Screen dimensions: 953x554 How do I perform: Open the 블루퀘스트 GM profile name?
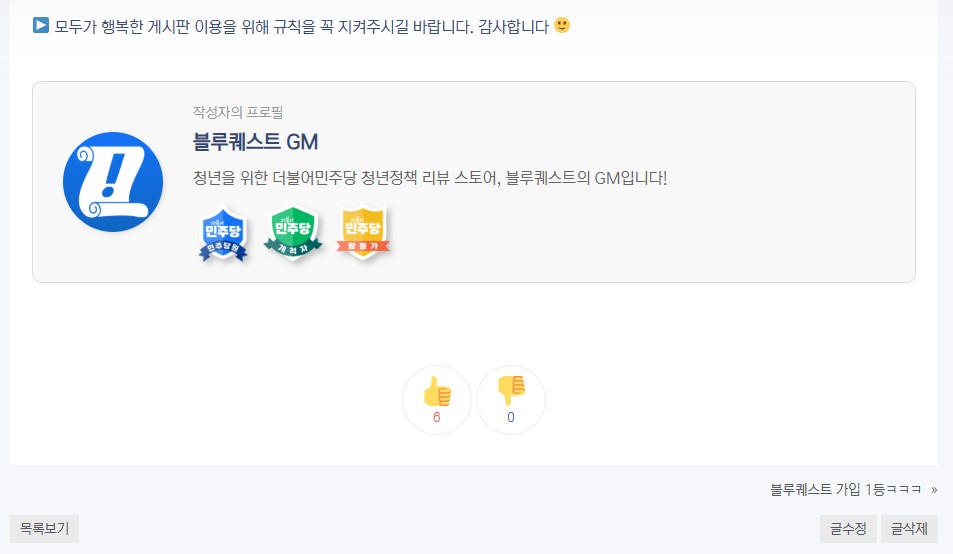(255, 142)
